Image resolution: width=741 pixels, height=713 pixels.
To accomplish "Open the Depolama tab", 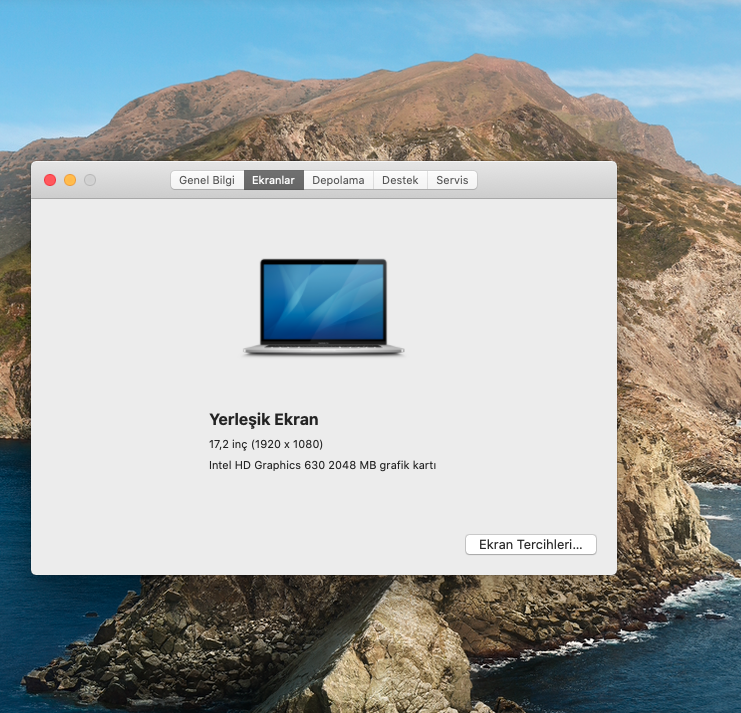I will coord(338,180).
